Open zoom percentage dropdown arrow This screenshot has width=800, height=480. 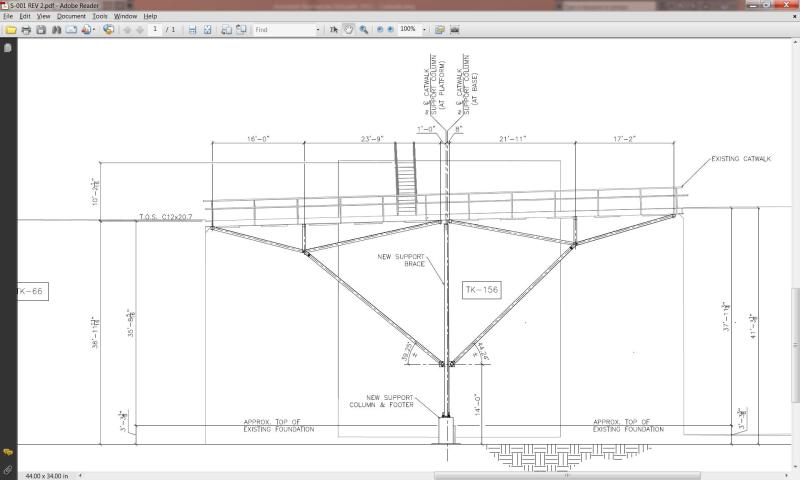424,30
